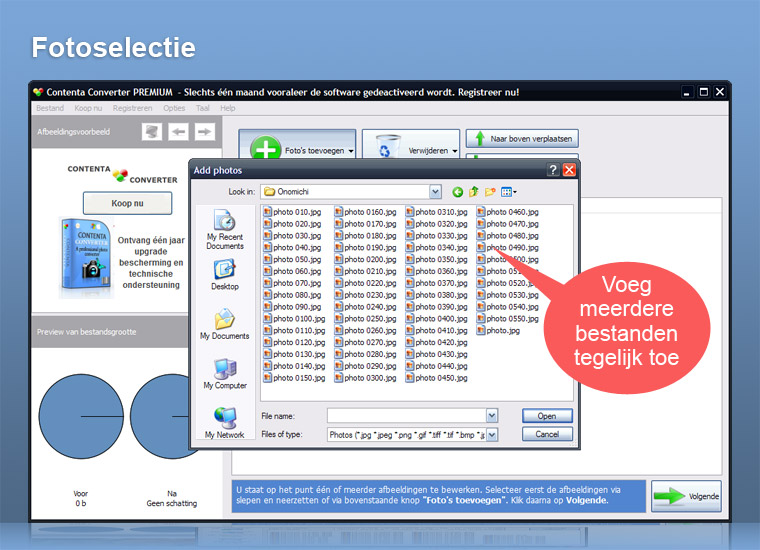Viewport: 760px width, 550px height.
Task: Click Naar boven verplaatsen button
Action: (522, 139)
